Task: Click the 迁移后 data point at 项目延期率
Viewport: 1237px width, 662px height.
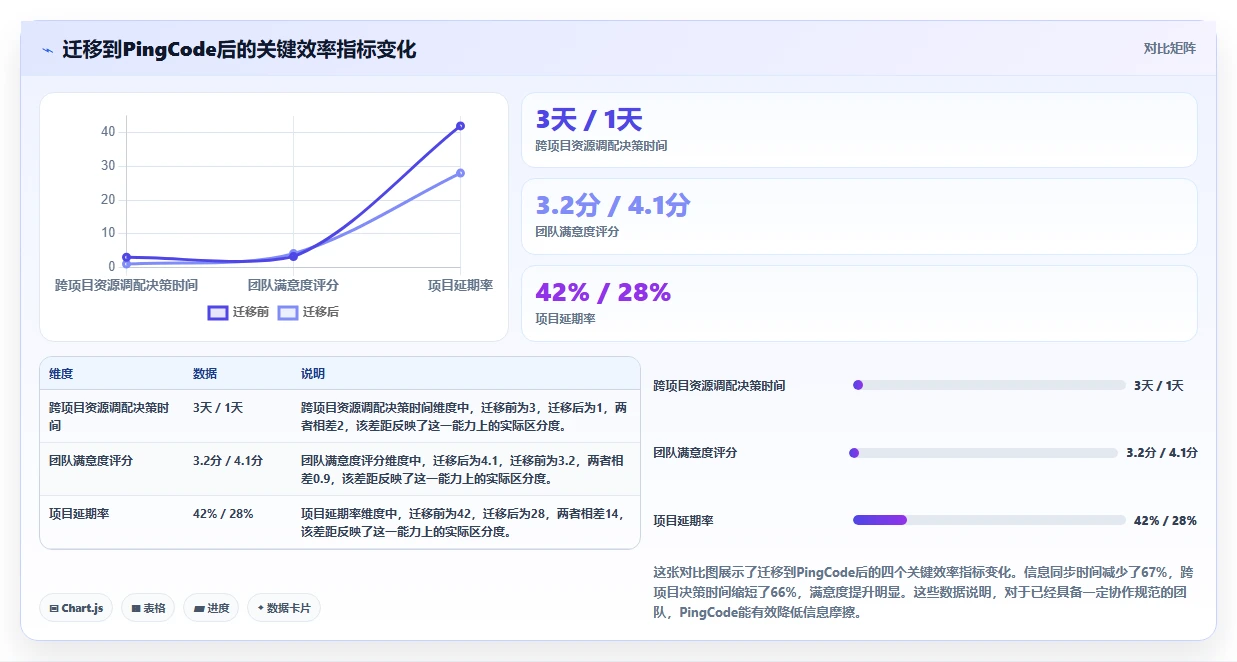Action: pos(460,173)
